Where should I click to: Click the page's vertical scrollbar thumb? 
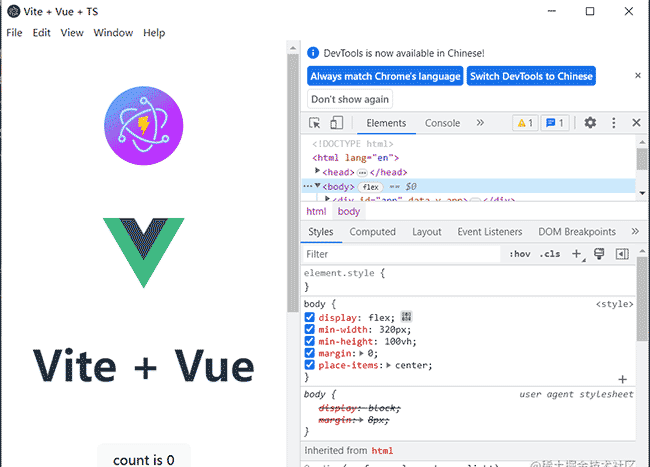coord(293,182)
